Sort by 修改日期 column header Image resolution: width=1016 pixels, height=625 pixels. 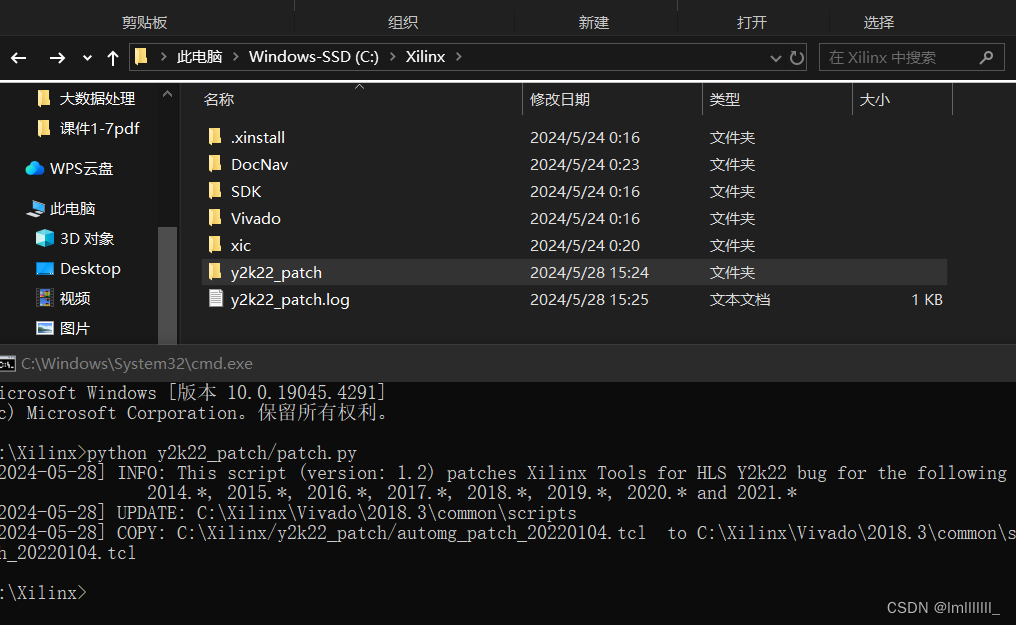(x=560, y=100)
